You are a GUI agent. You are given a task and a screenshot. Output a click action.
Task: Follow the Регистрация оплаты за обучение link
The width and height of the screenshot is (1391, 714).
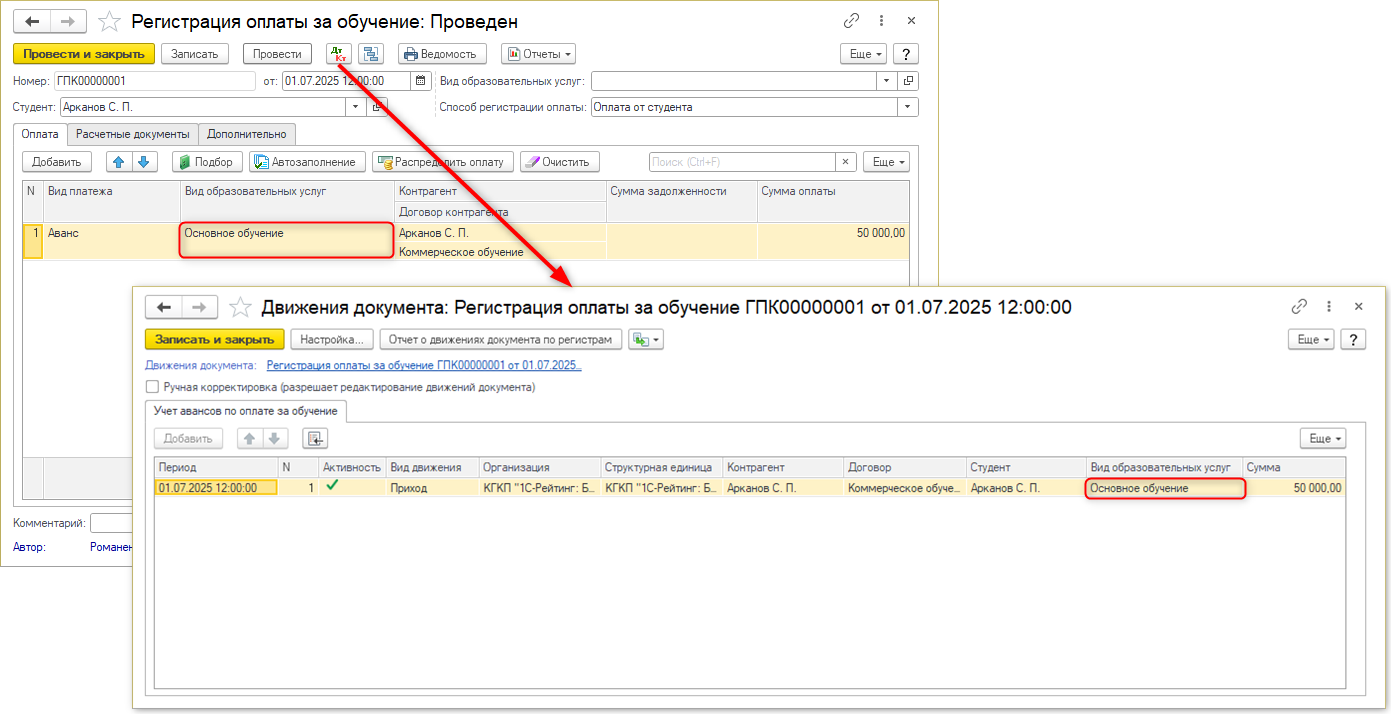click(424, 366)
